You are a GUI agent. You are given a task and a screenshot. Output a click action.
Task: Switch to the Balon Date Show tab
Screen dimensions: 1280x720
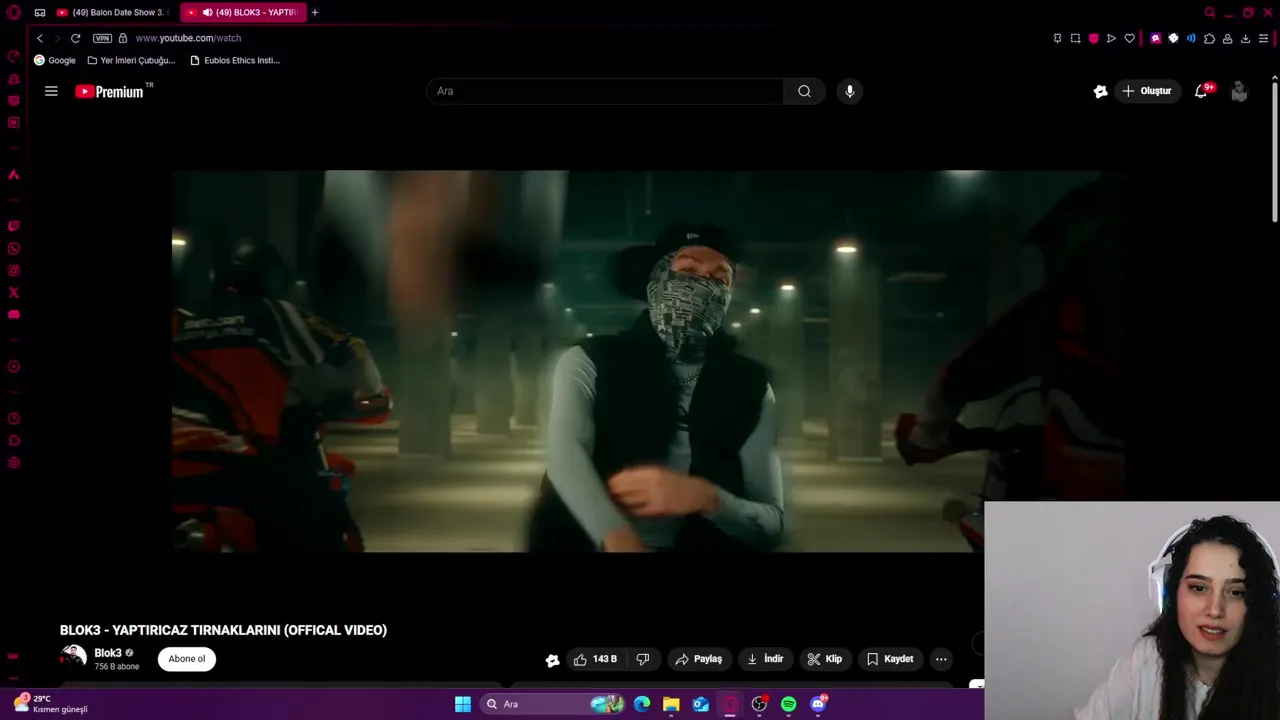tap(113, 12)
